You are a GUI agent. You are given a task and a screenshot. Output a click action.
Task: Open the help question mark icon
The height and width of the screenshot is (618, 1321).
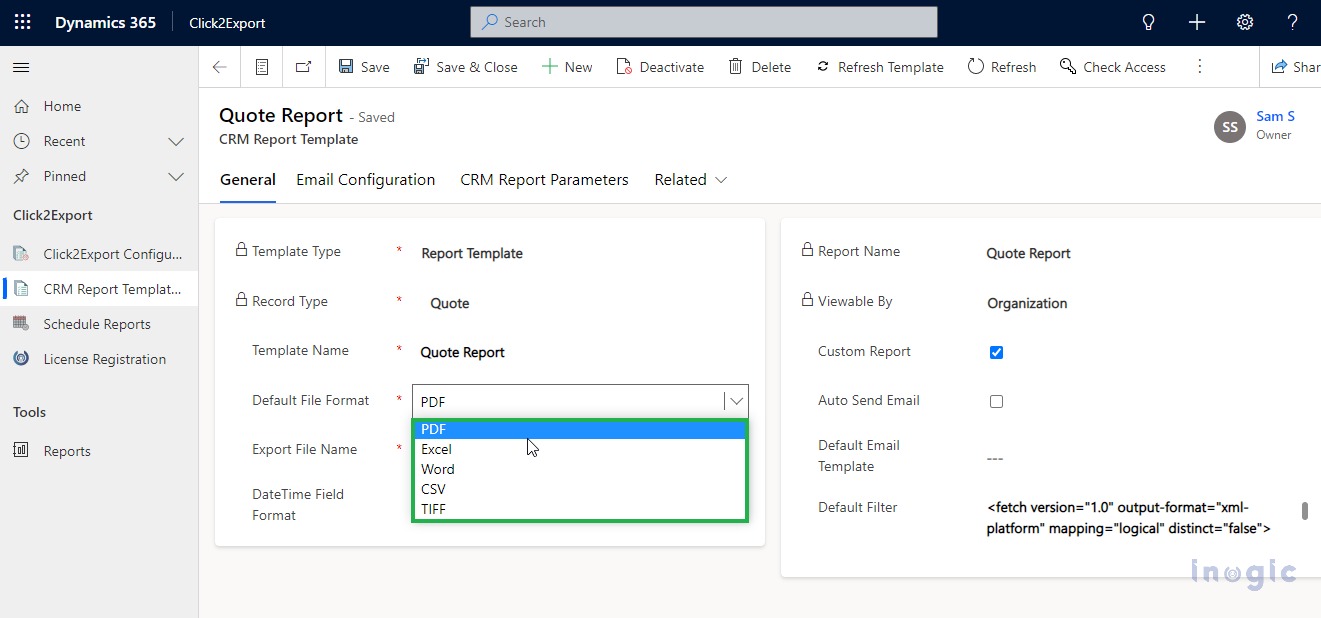1293,22
